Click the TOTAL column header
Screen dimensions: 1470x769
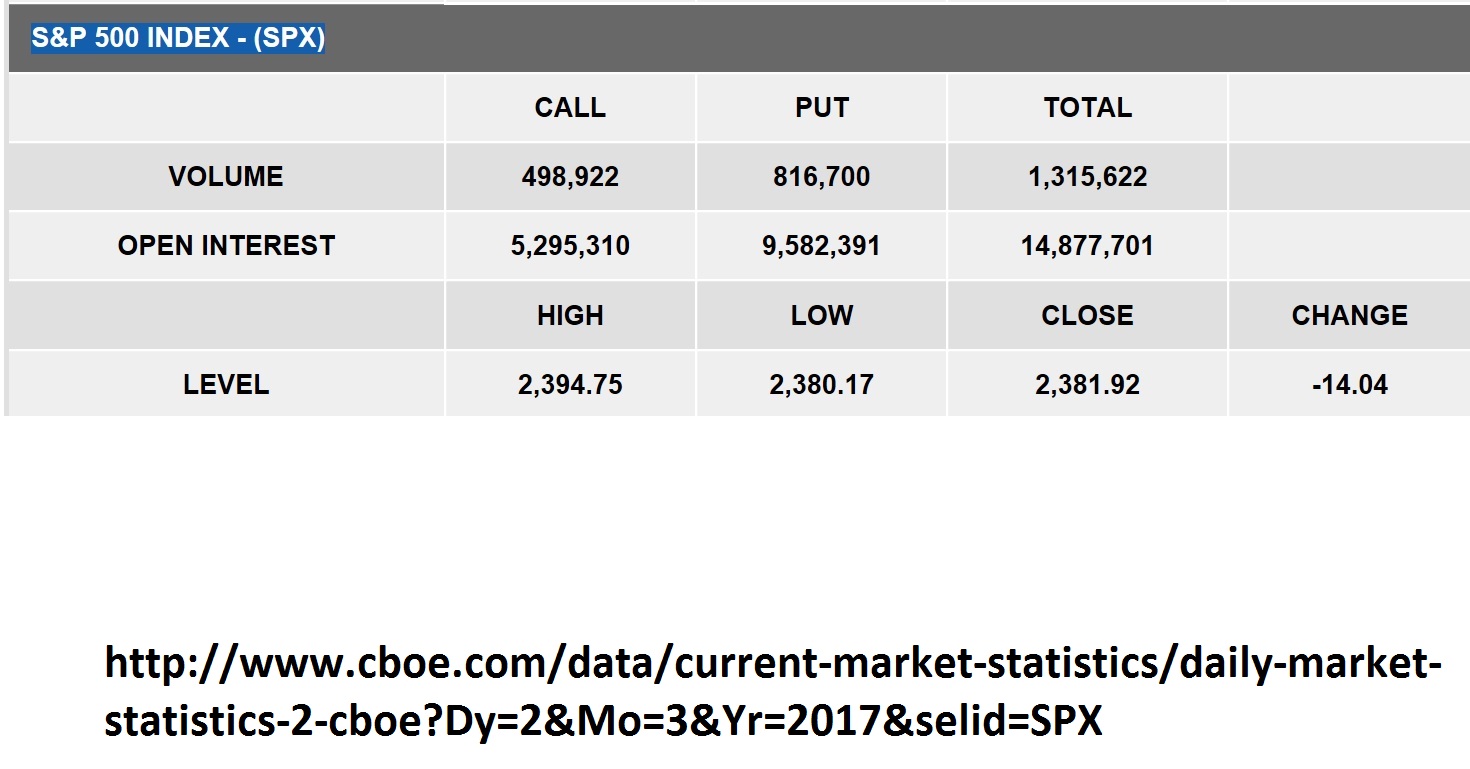1087,108
